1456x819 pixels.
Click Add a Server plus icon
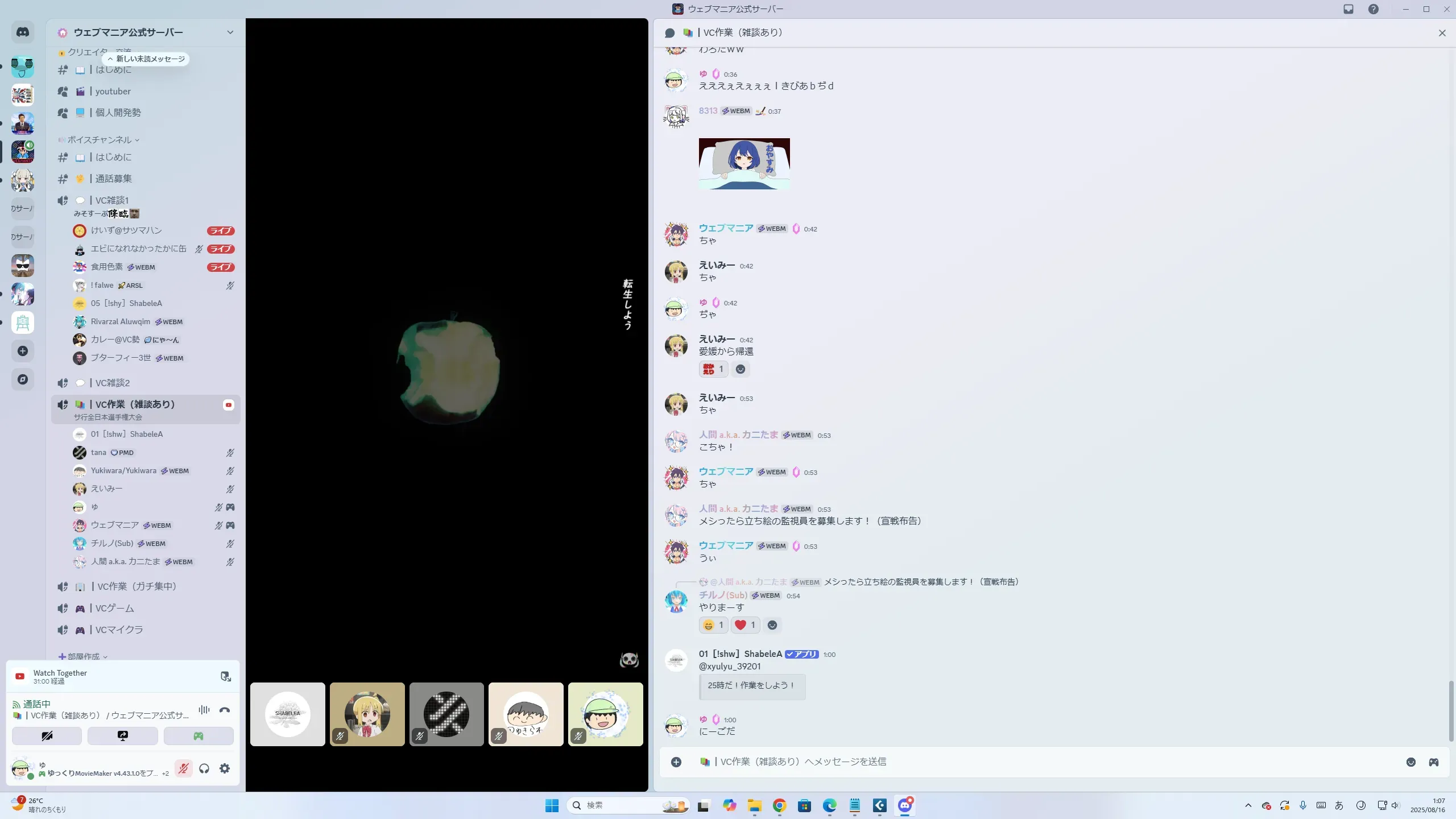[23, 351]
